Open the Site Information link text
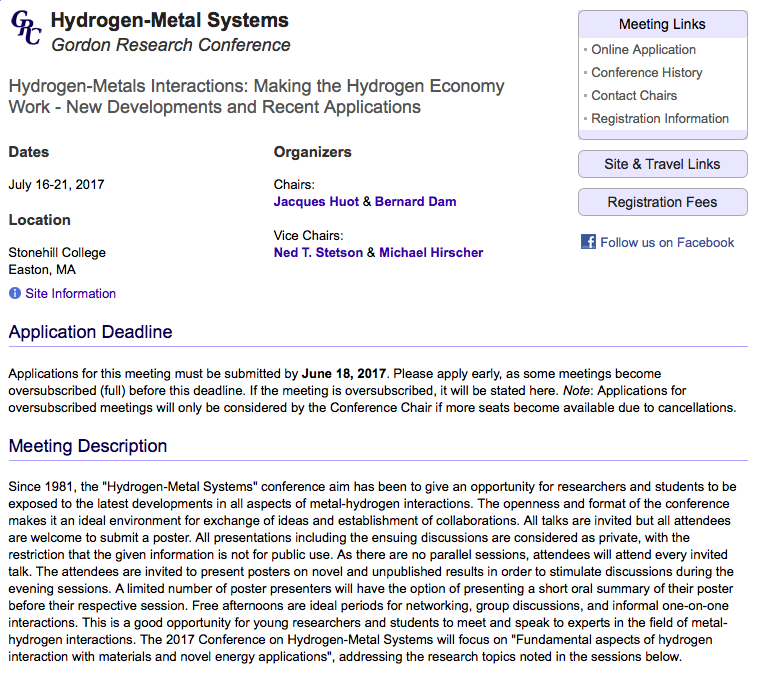This screenshot has width=757, height=676. [70, 294]
